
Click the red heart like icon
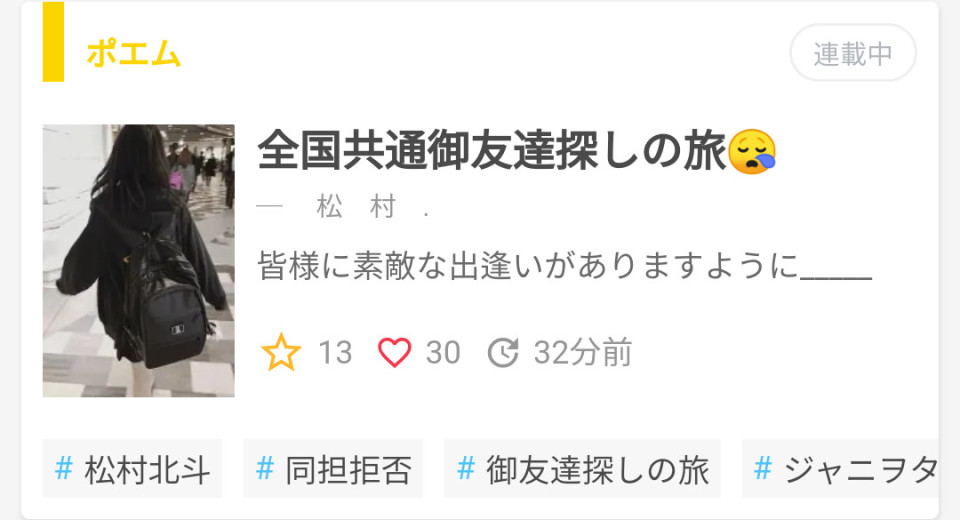[x=394, y=353]
